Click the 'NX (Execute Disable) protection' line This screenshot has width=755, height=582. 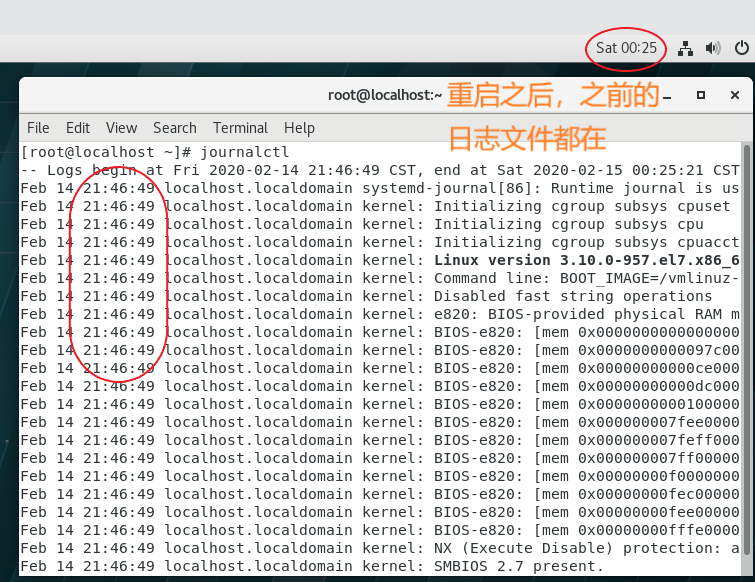380,548
